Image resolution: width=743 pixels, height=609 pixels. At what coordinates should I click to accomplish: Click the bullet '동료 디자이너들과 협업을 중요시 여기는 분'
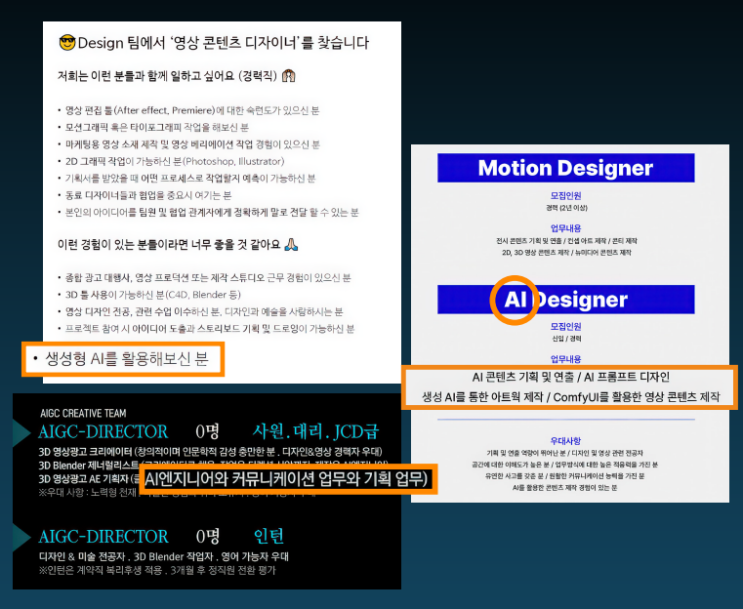pyautogui.click(x=148, y=195)
